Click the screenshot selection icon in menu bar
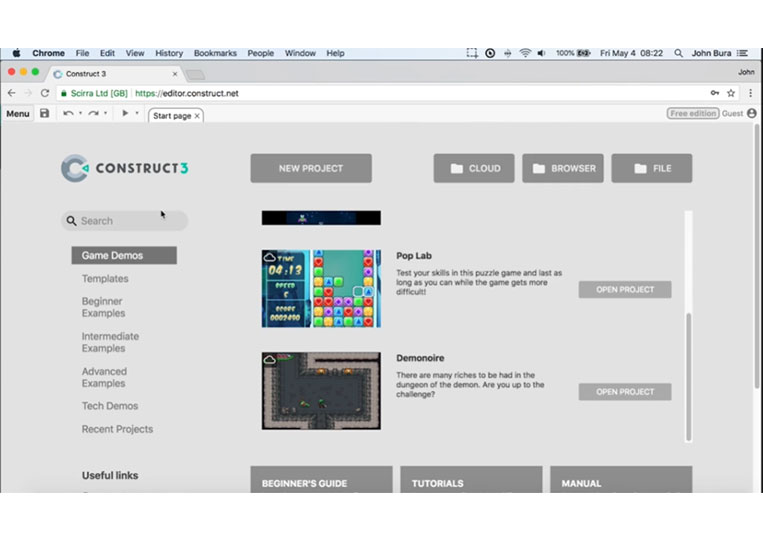Viewport: 763px width, 541px height. 472,53
